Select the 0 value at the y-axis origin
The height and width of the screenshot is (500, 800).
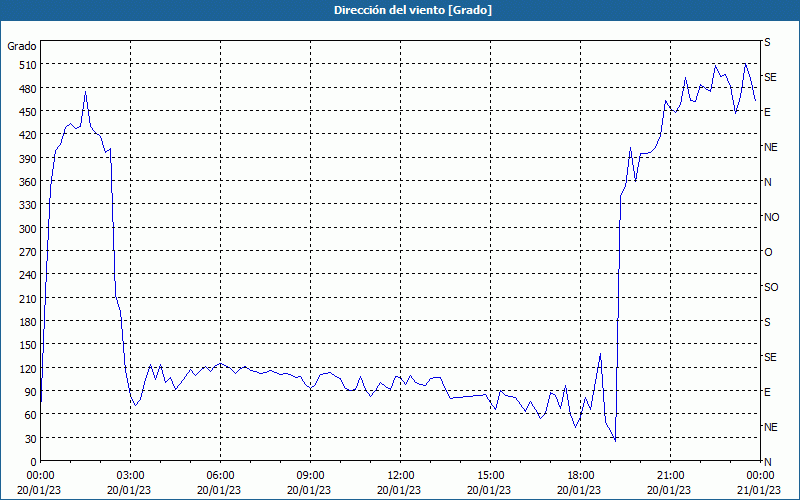tap(34, 462)
